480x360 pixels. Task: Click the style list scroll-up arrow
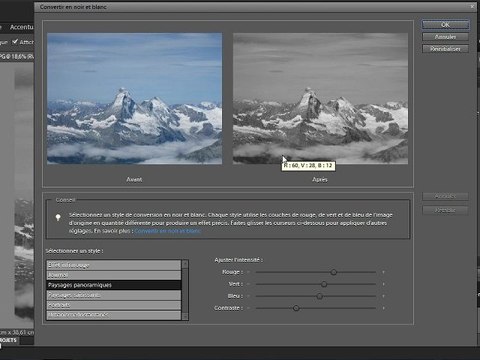click(185, 264)
